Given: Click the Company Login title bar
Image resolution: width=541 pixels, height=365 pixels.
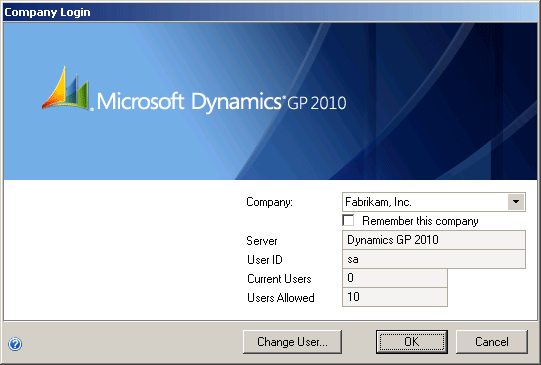Looking at the screenshot, I should [270, 12].
